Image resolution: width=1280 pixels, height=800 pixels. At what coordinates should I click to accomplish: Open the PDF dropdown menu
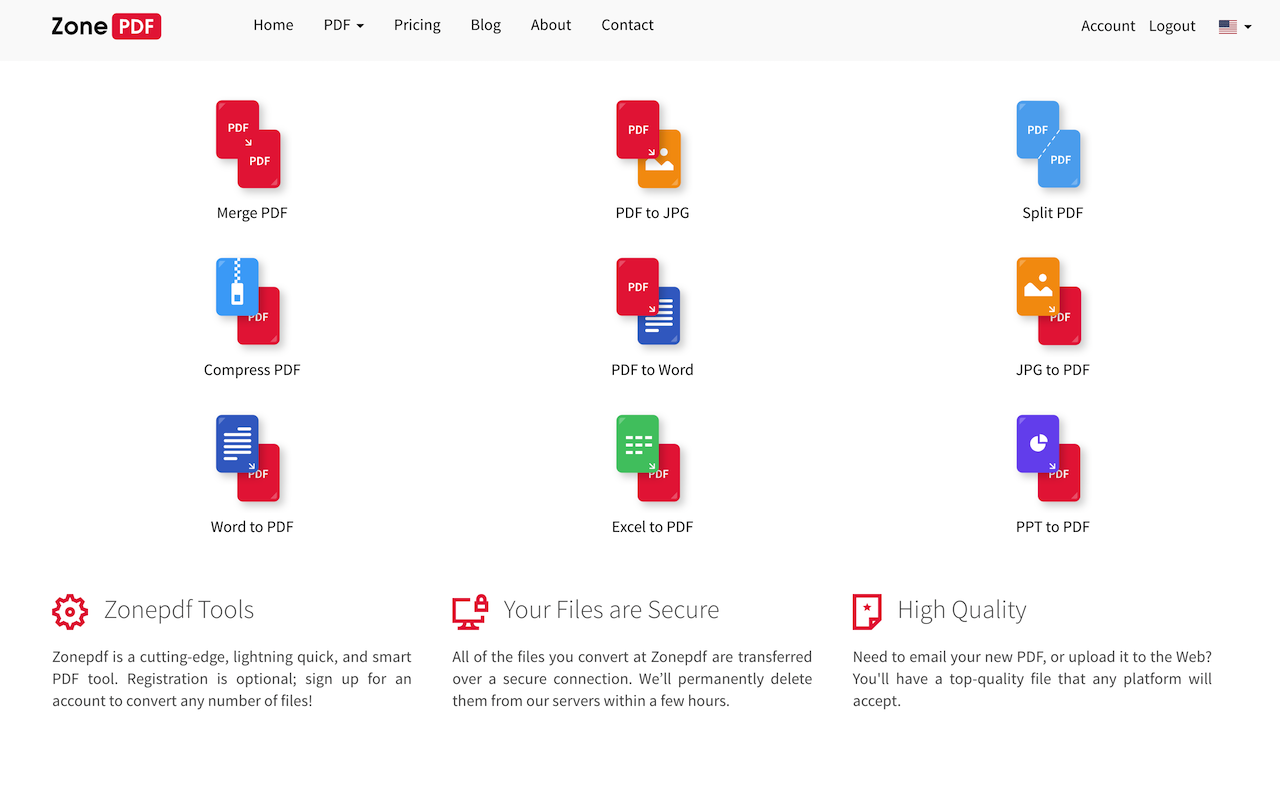(x=343, y=25)
